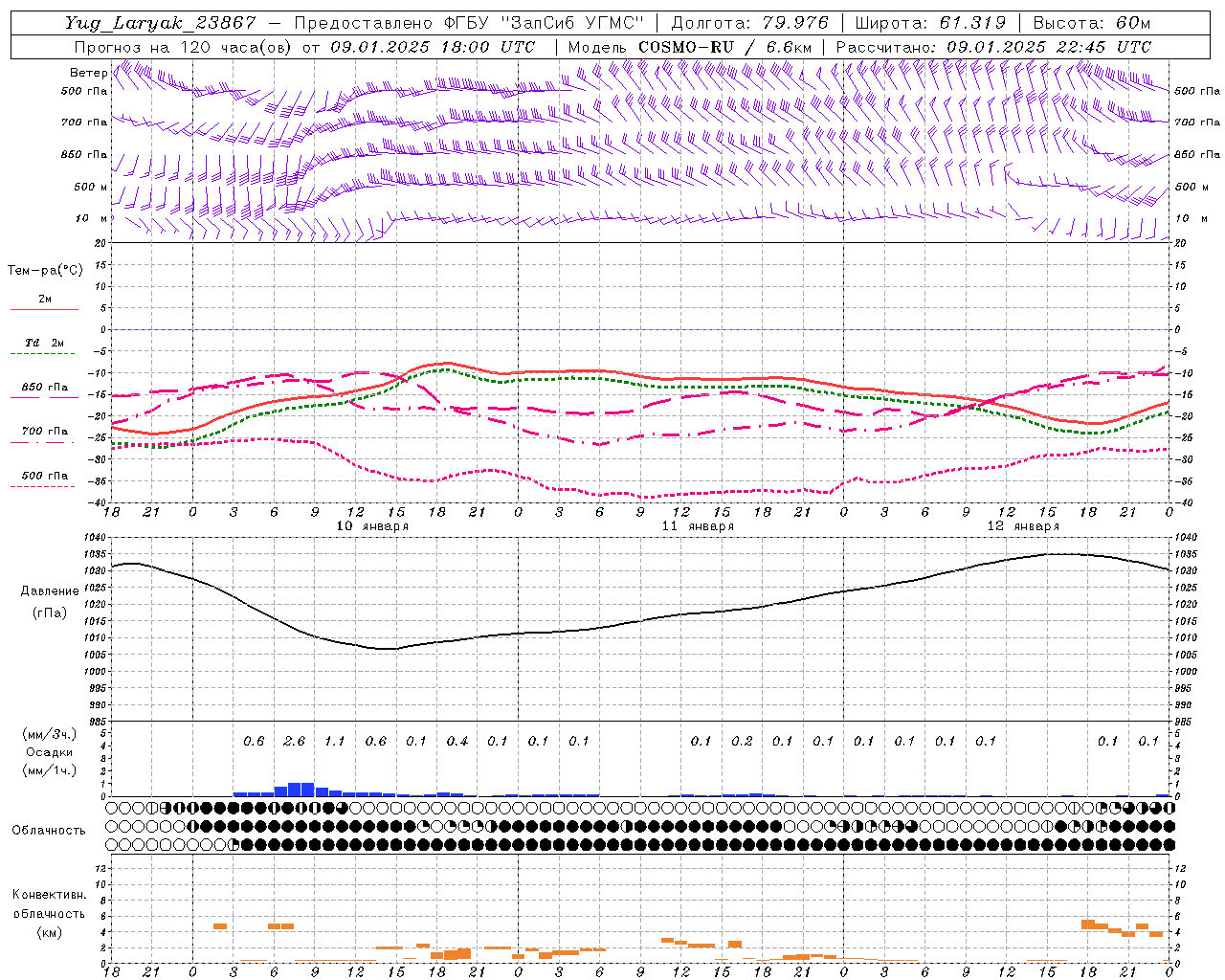Viewport: 1225px width, 980px height.
Task: Click the '(гПа)' unit under Давление
Action: tap(50, 612)
